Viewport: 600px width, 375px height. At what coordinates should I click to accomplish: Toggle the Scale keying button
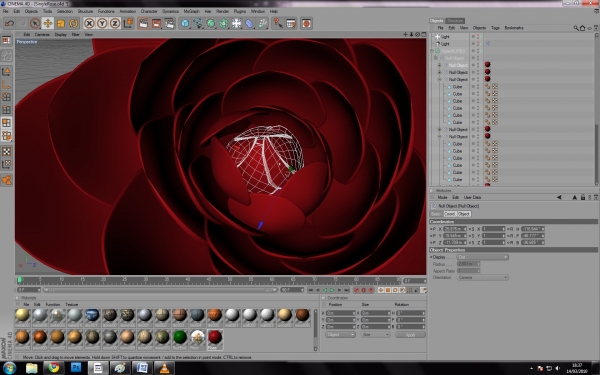coord(388,290)
